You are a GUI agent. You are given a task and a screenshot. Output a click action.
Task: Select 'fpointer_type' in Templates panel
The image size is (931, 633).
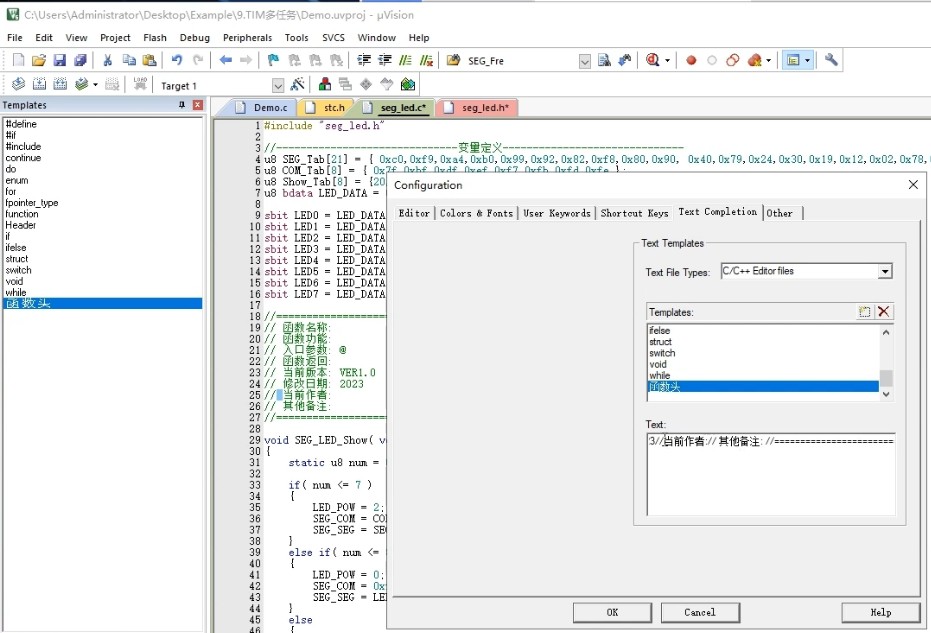point(103,202)
